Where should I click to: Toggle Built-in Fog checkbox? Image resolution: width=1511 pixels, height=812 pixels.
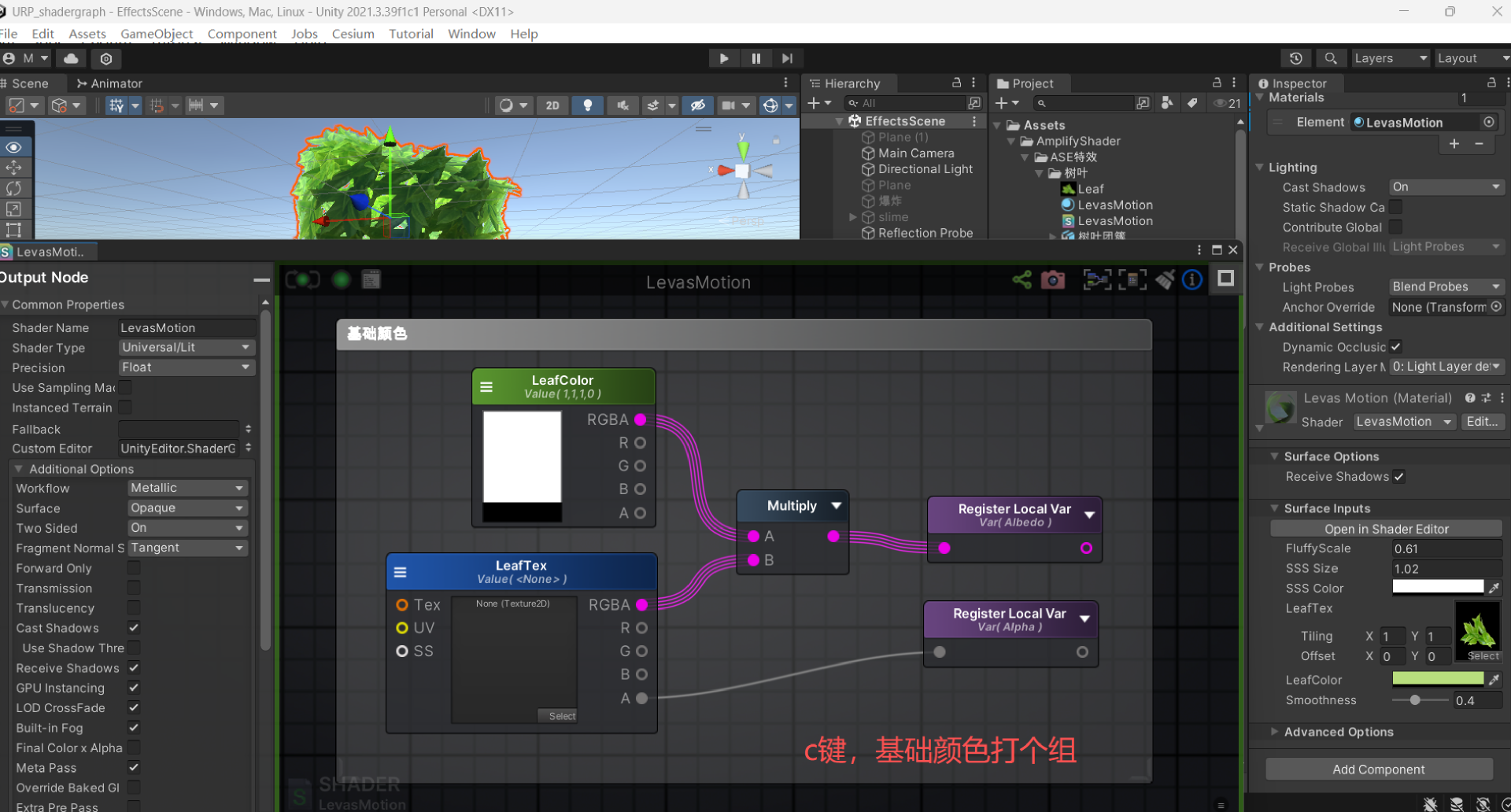134,728
